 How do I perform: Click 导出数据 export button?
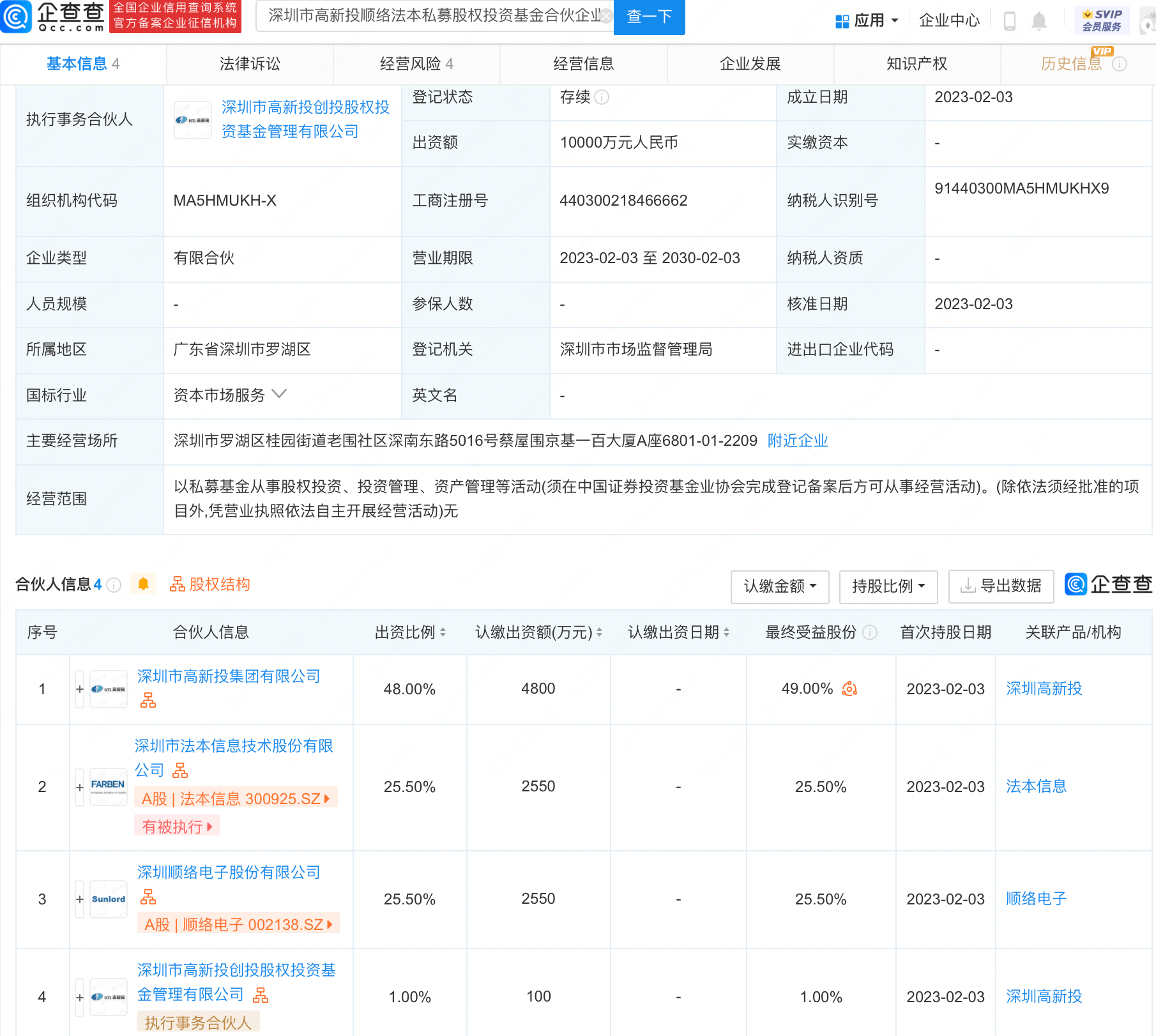click(x=1001, y=586)
